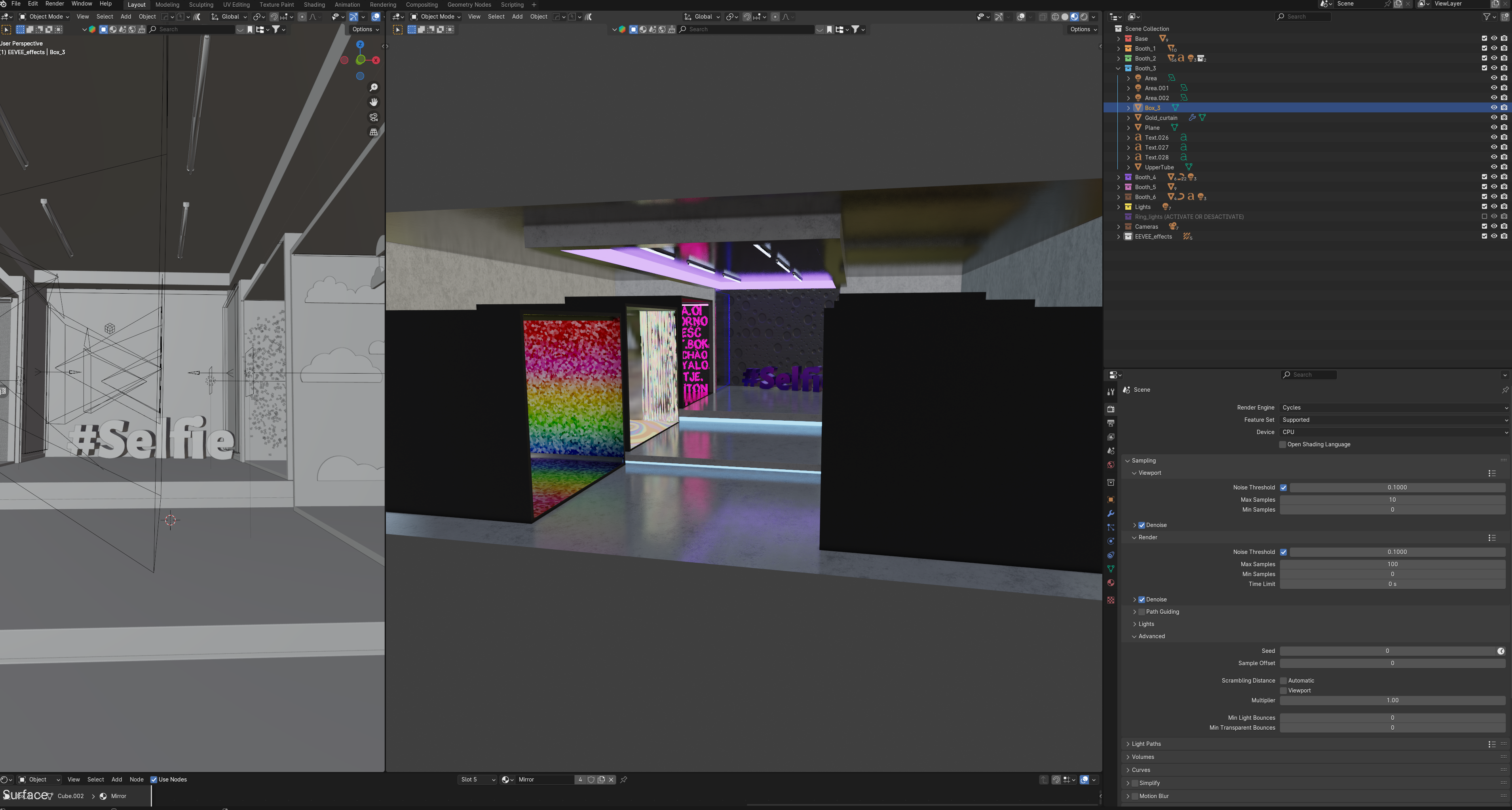The image size is (1512, 810).
Task: Uncheck the Use Nodes checkbox
Action: point(154,780)
